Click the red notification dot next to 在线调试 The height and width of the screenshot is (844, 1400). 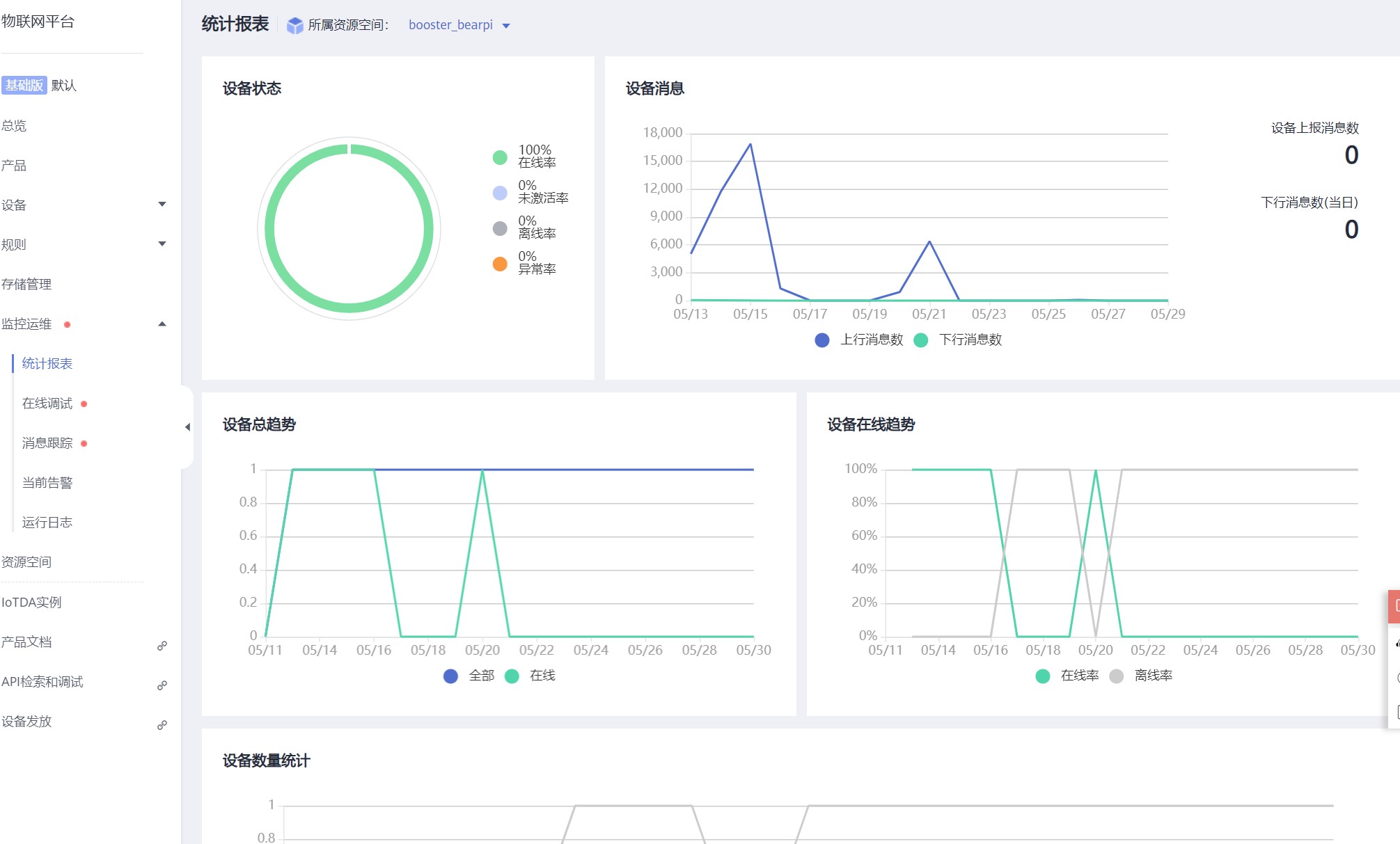pos(84,404)
